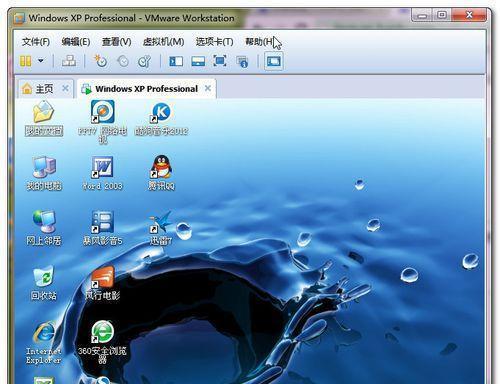
Task: Select the 回收站 recycle bin icon
Action: tap(43, 283)
